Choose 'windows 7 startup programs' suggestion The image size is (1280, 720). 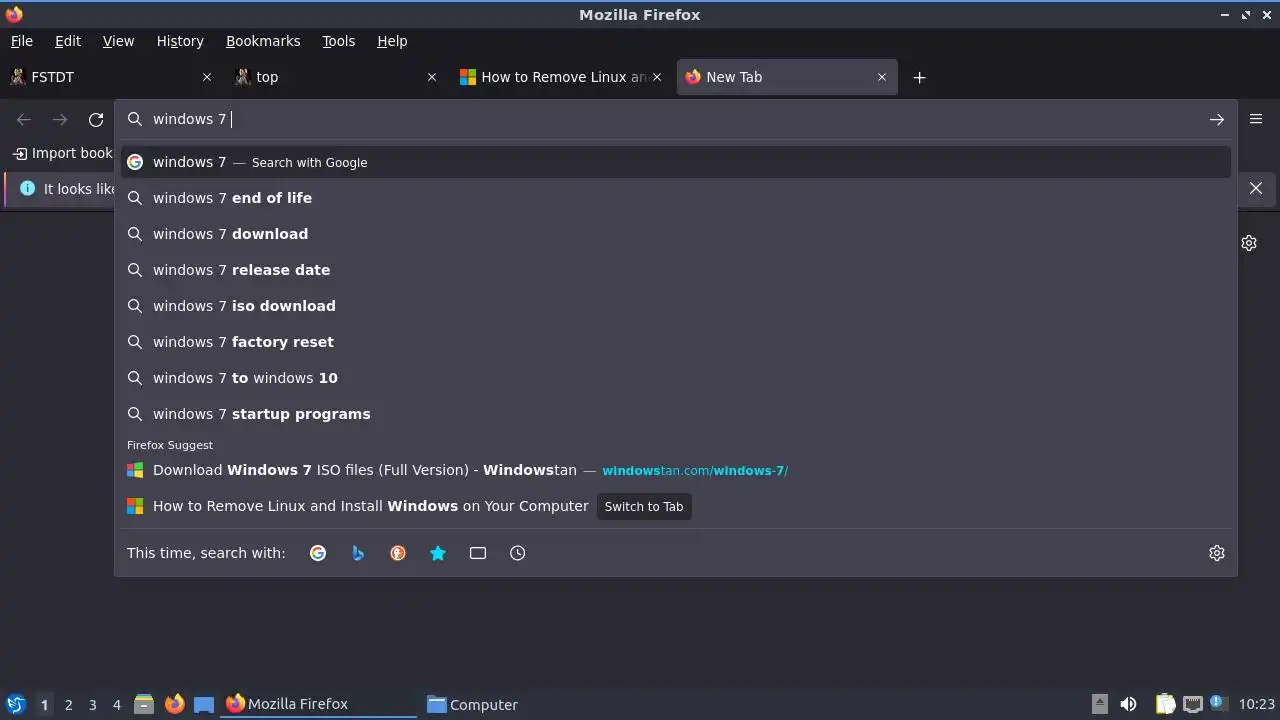tap(676, 414)
